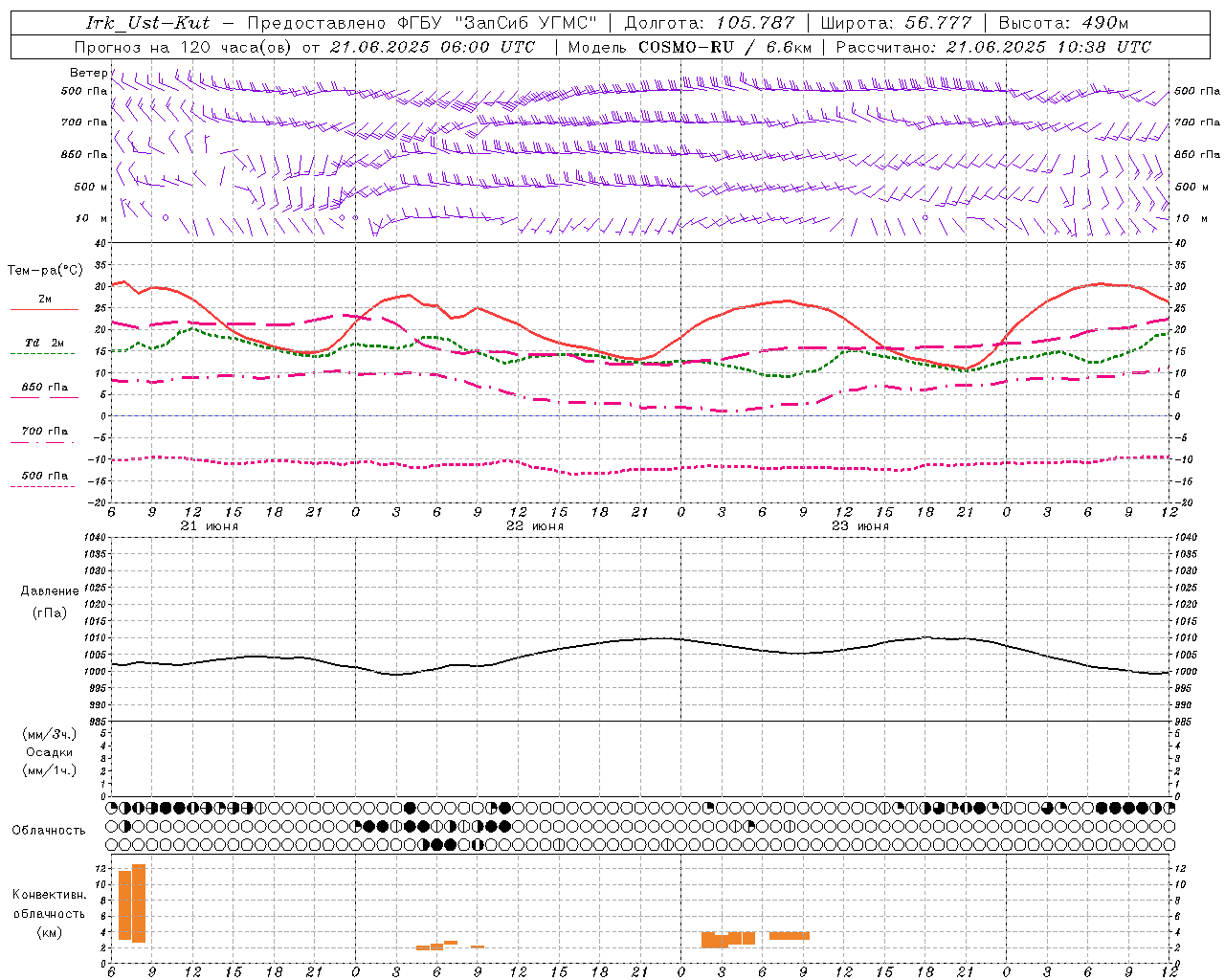
Task: Select the (мм/1ч.) unit label
Action: point(50,770)
